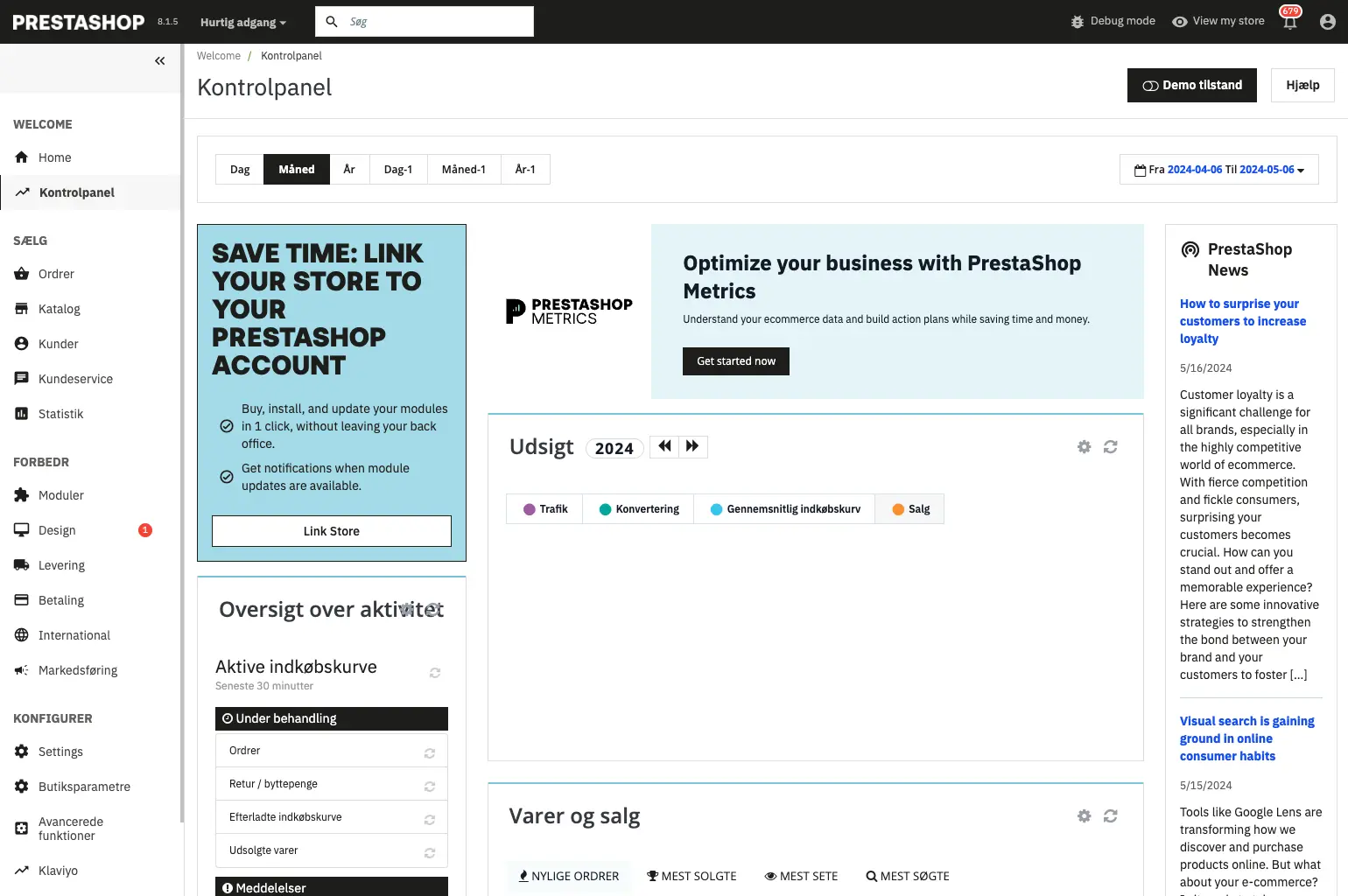Screen dimensions: 1348x896
Task: Open the Hurtig adgang dropdown
Action: pos(242,21)
